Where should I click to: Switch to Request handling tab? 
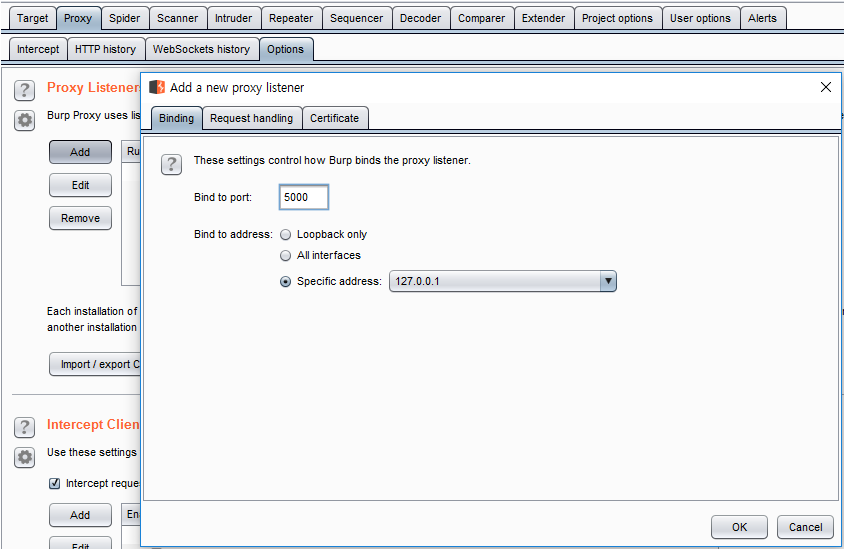251,119
